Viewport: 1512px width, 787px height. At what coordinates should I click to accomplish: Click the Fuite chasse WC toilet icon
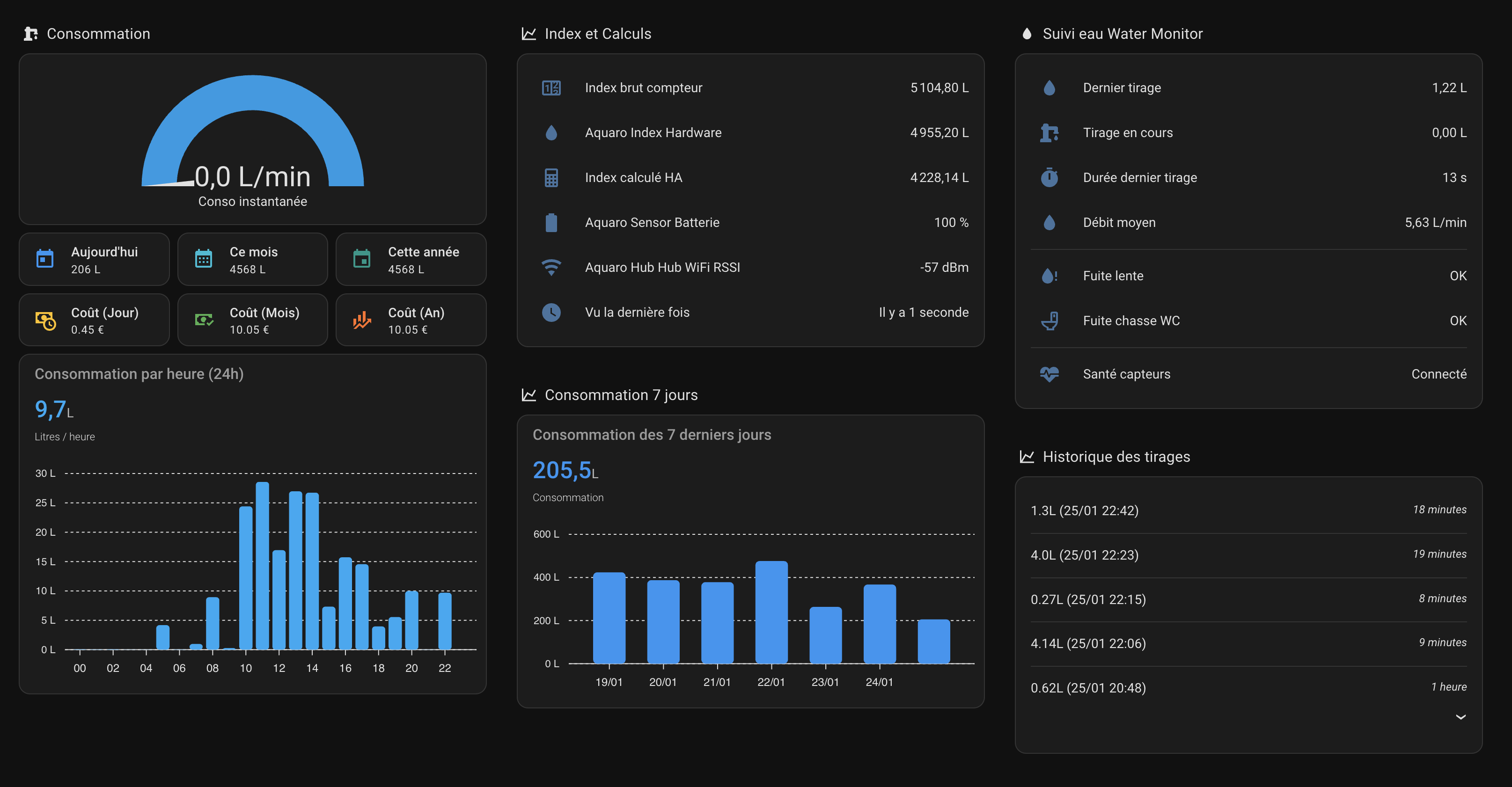[1049, 321]
